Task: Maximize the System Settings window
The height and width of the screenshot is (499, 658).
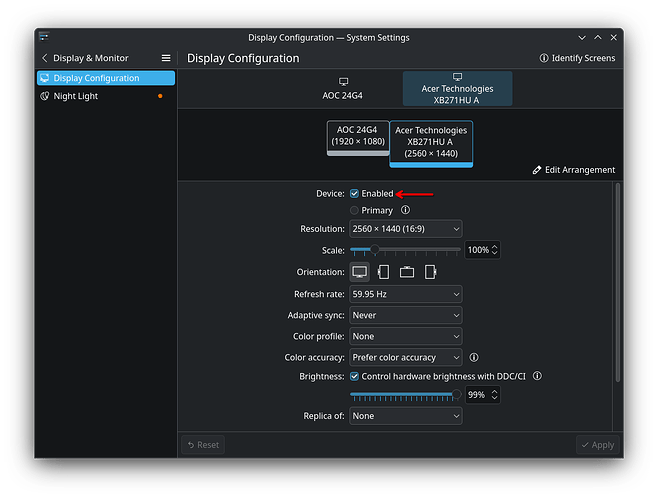Action: tap(598, 37)
